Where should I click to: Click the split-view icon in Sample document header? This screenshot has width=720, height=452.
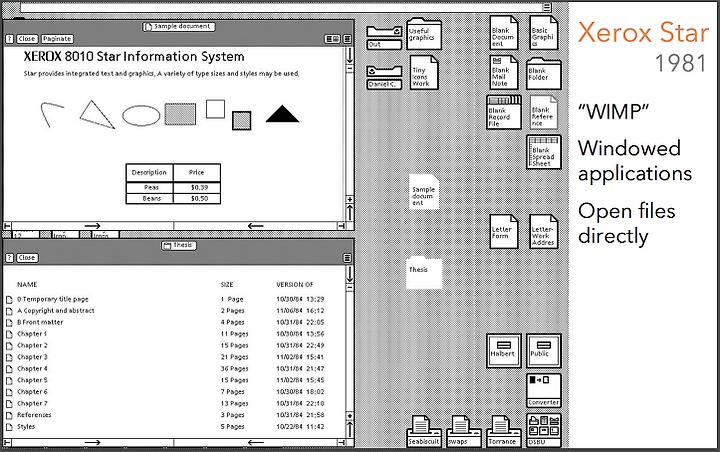click(x=332, y=39)
